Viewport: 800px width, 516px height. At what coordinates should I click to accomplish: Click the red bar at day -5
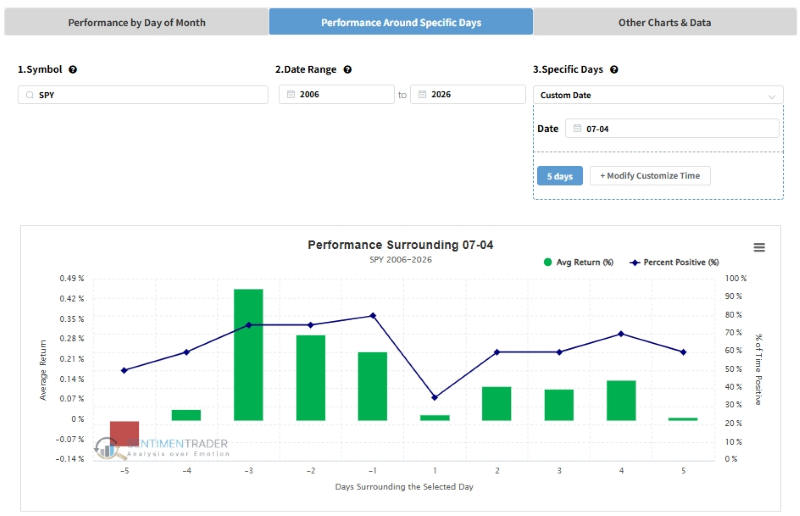tap(124, 433)
